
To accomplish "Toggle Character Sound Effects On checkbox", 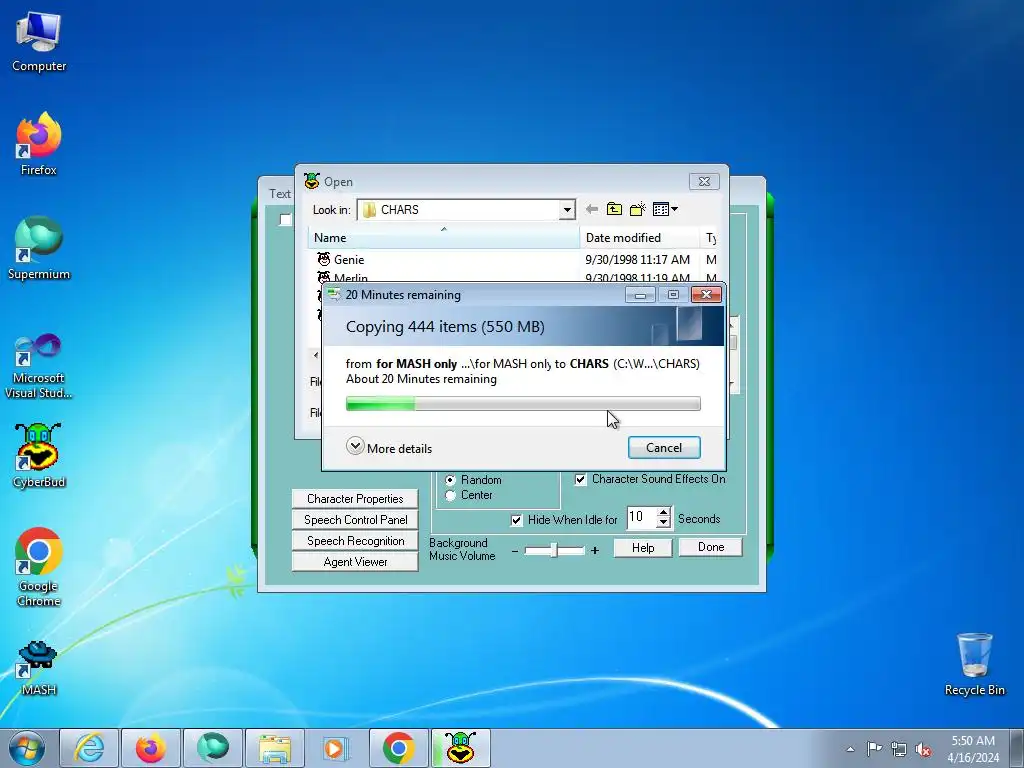I will click(580, 479).
